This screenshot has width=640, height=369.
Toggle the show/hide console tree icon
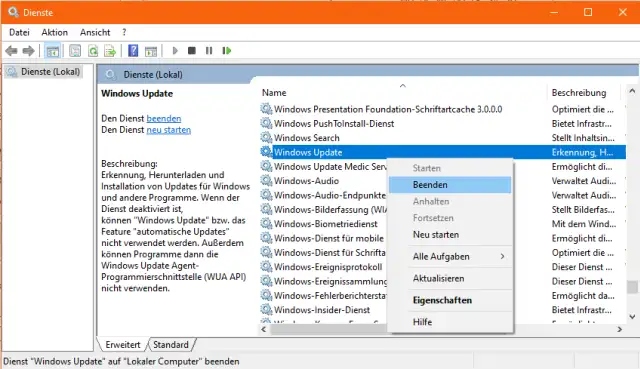tap(53, 51)
